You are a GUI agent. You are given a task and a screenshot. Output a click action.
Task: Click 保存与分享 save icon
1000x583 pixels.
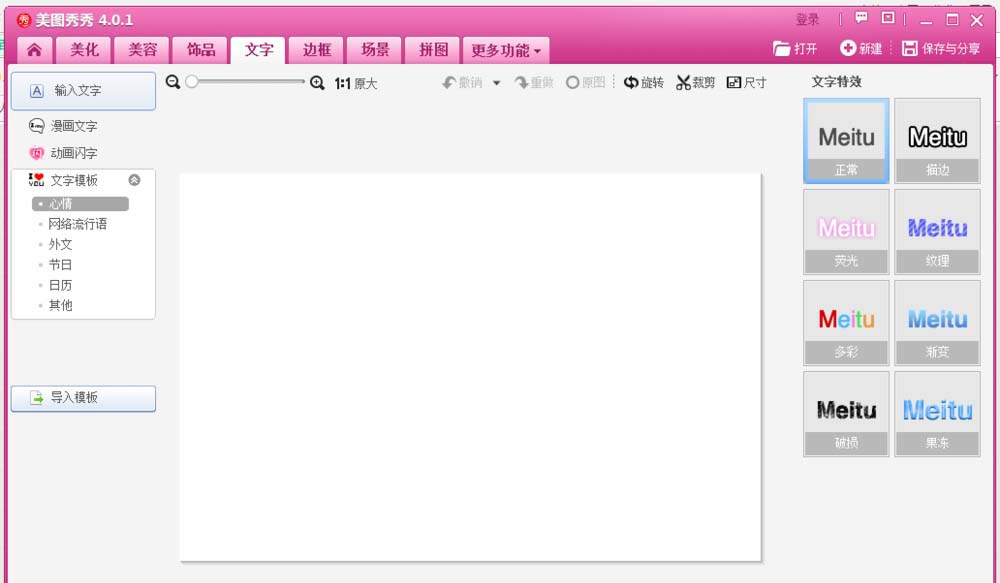point(909,48)
